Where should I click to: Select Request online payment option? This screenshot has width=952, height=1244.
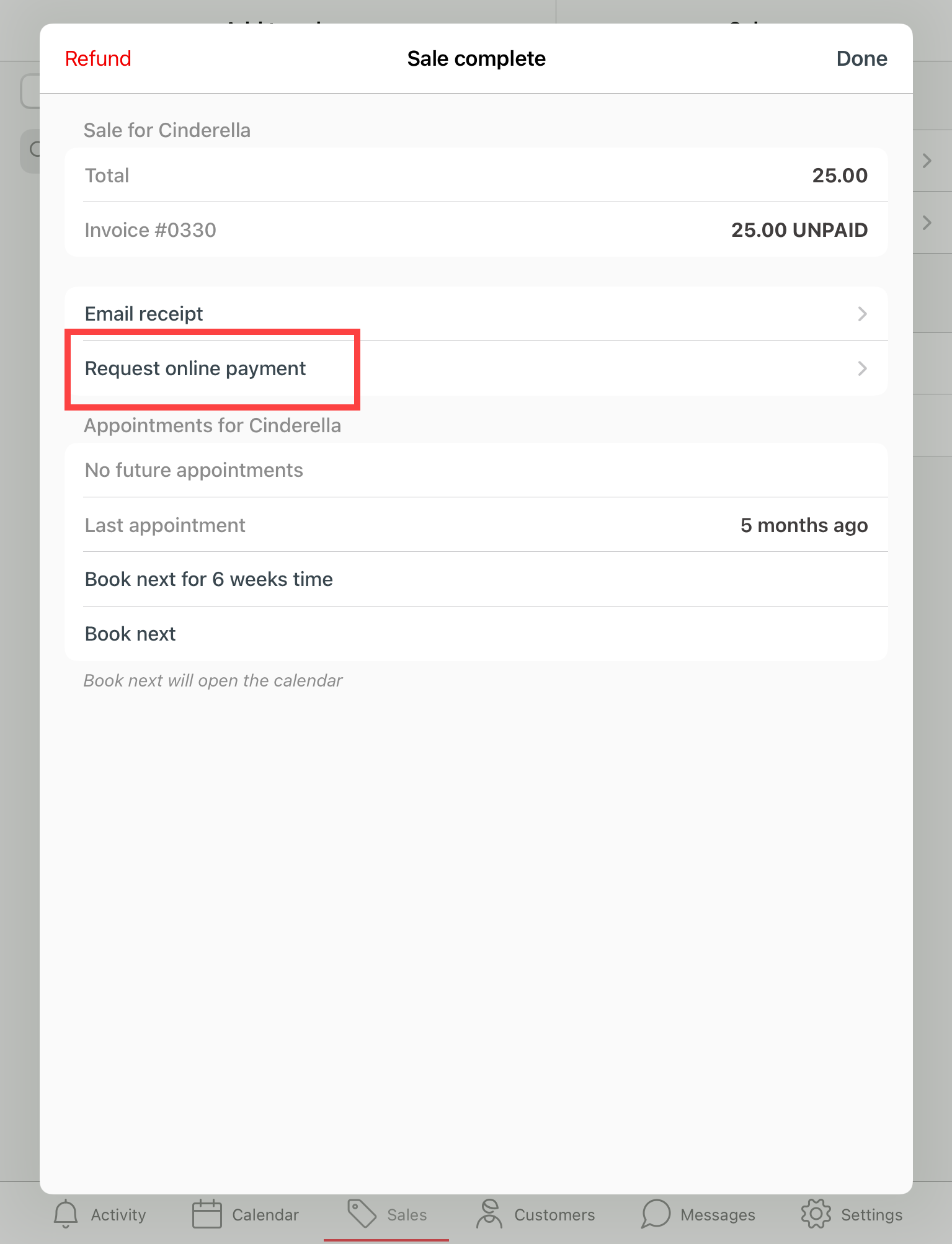coord(195,368)
